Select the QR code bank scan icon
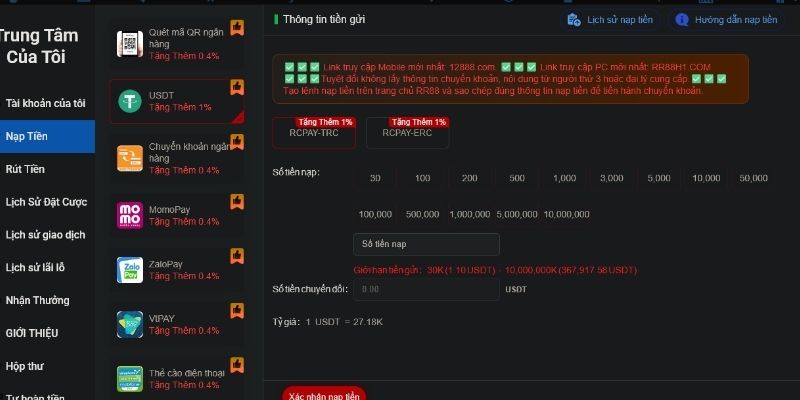Screen dimensions: 800x400 pyautogui.click(x=129, y=43)
